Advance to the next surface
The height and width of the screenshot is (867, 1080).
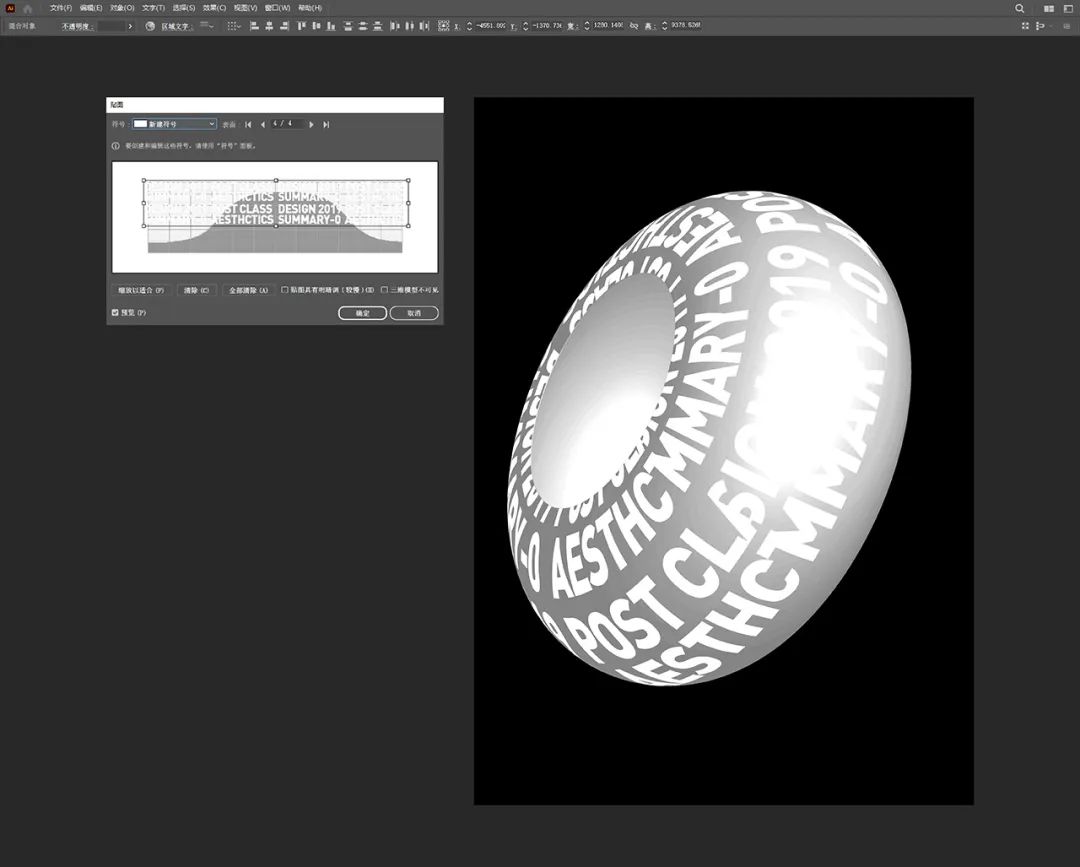click(312, 124)
